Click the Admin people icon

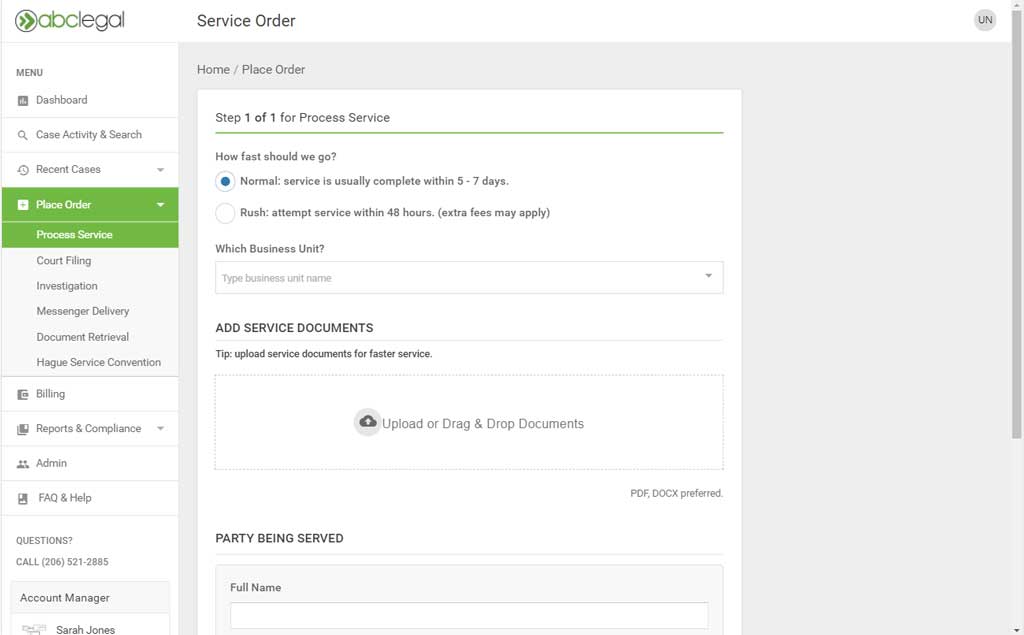(23, 464)
